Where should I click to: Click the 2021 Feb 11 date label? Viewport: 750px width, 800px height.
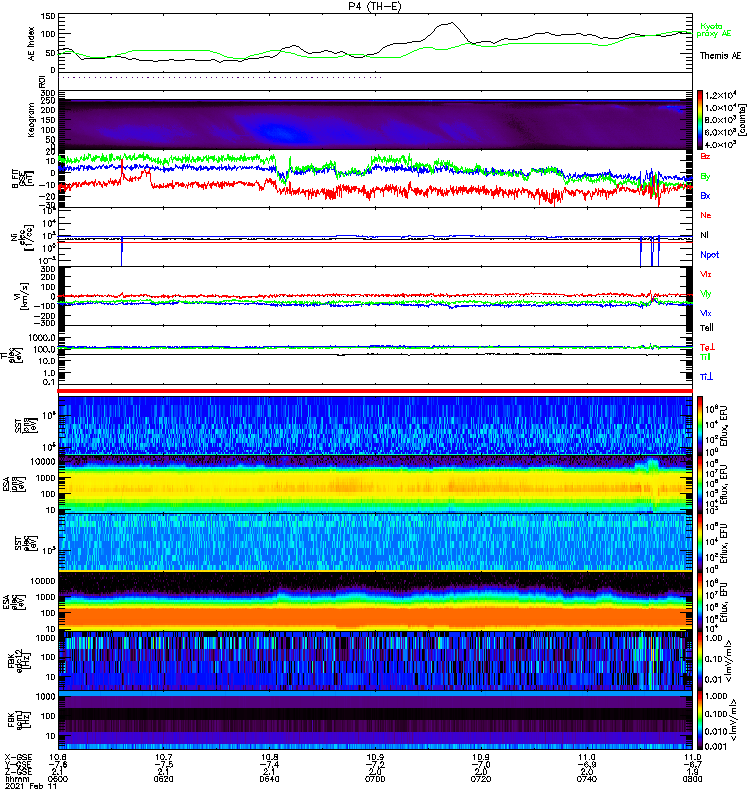click(30, 786)
